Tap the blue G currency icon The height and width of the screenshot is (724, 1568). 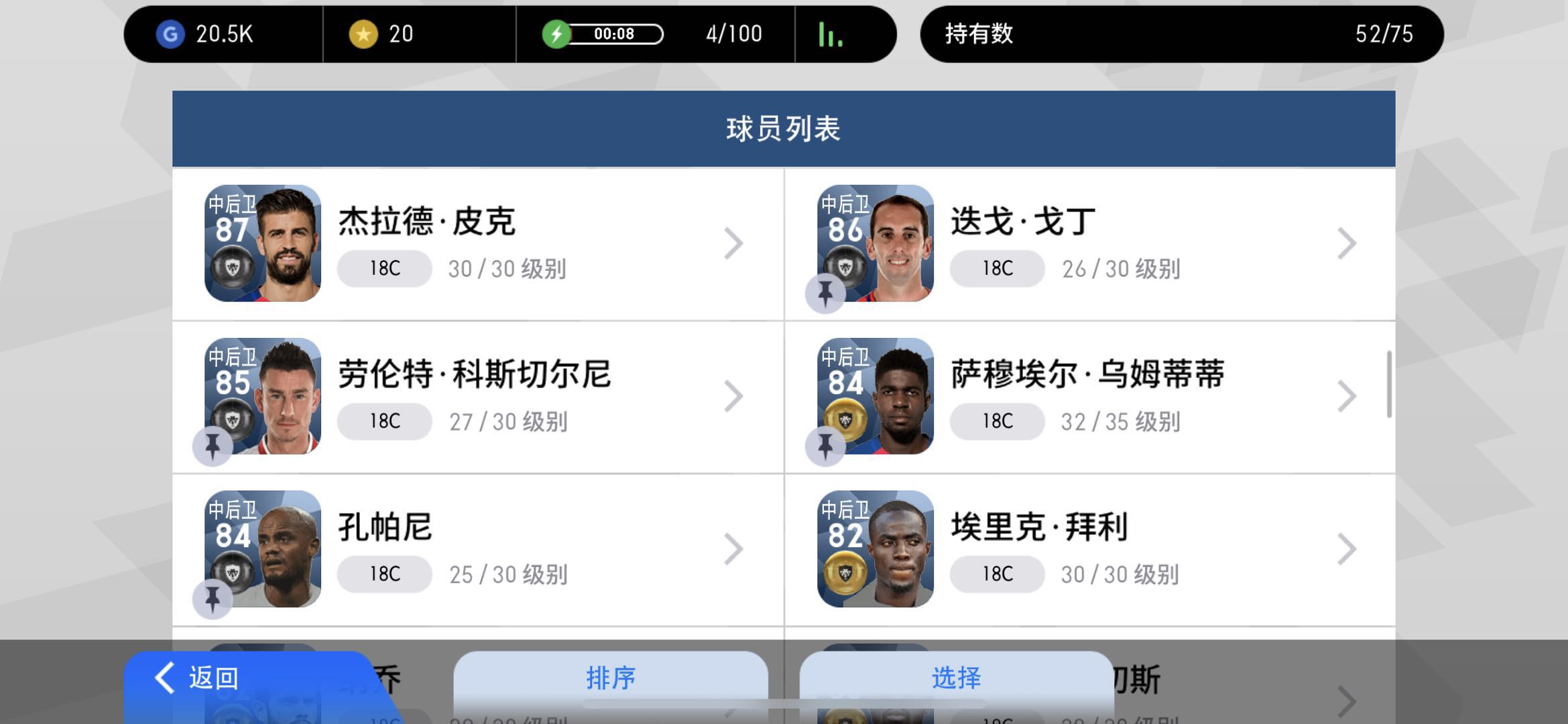(x=170, y=34)
